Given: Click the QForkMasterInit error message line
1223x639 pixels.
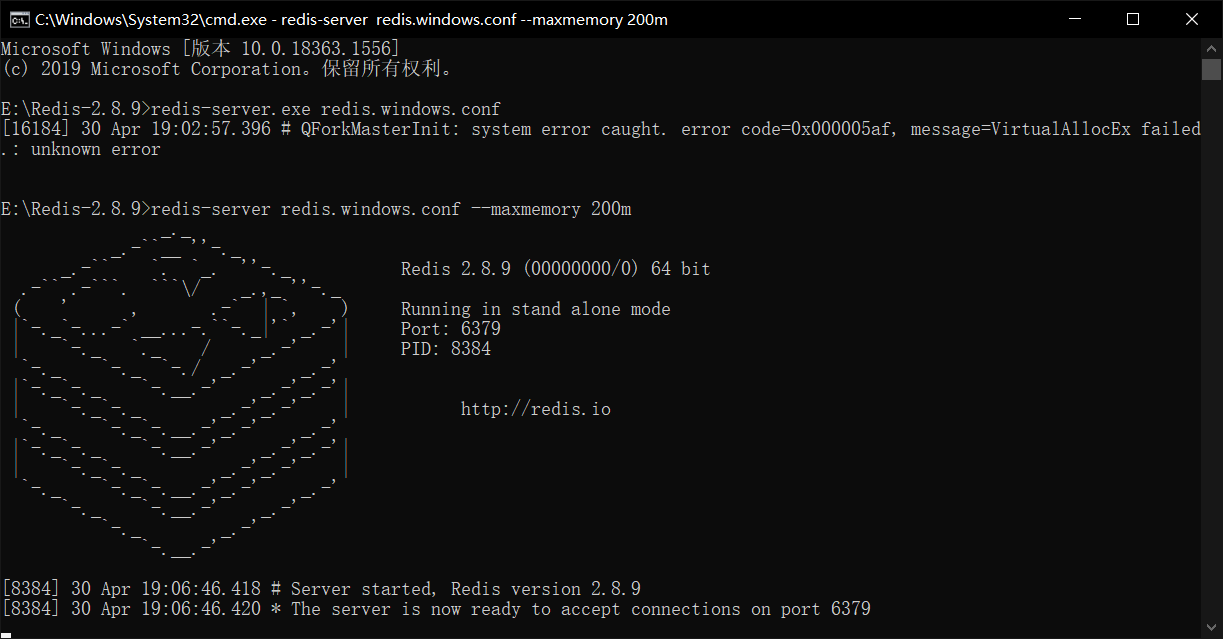Looking at the screenshot, I should [x=600, y=129].
